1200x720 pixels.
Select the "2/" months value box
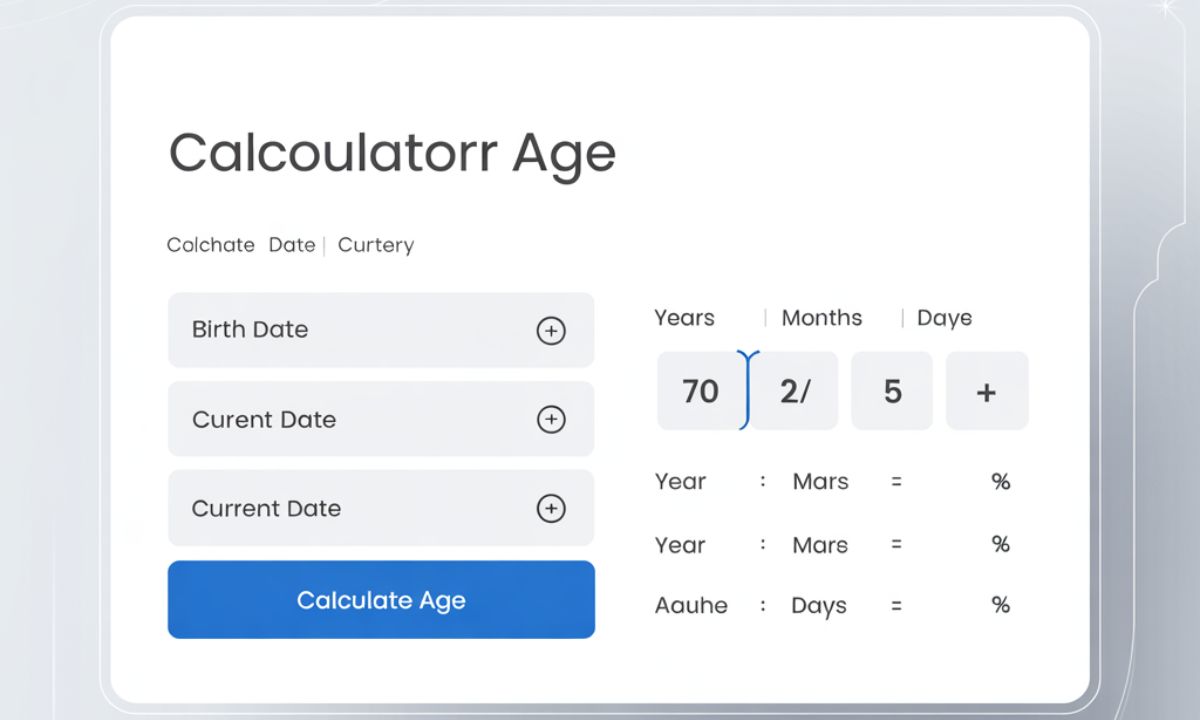797,391
